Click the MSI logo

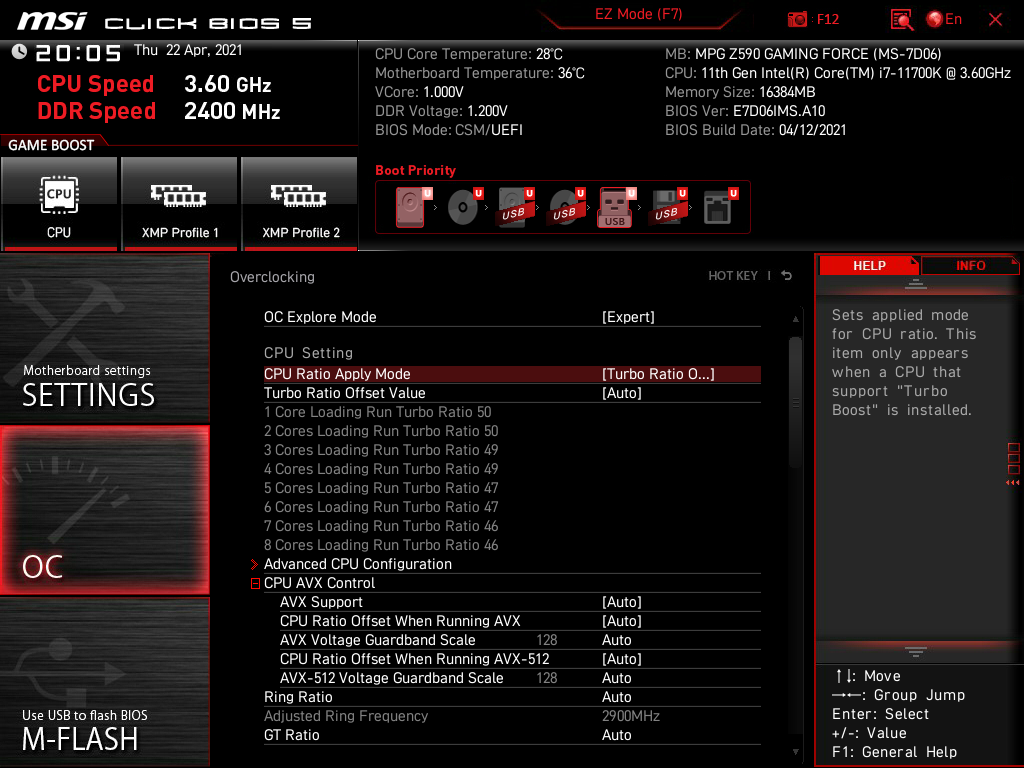point(52,21)
